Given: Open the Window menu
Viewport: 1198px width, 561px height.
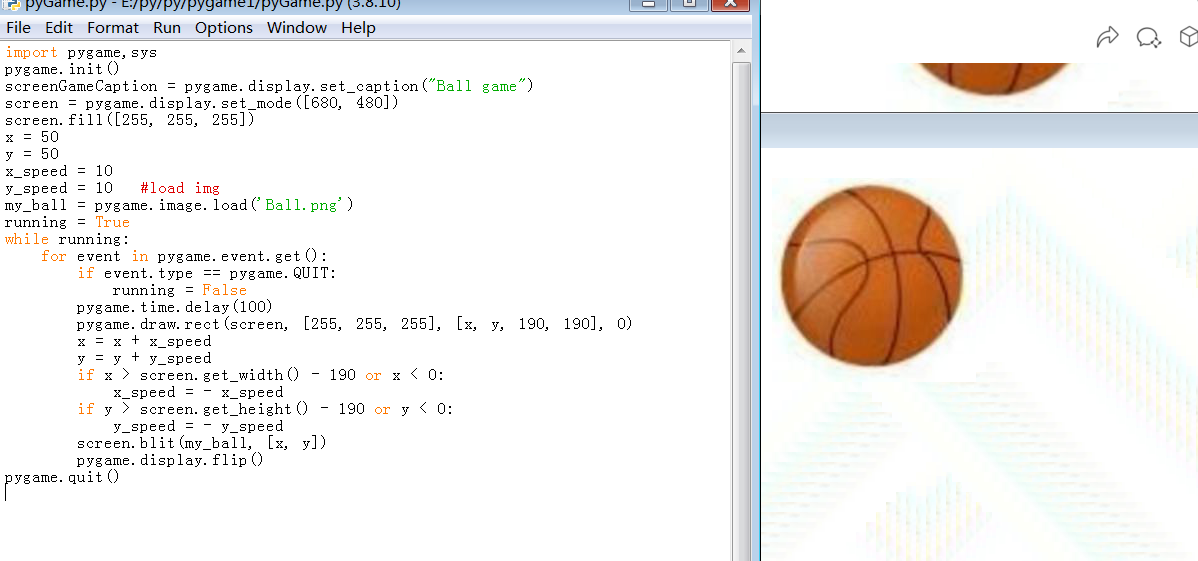Looking at the screenshot, I should (296, 28).
